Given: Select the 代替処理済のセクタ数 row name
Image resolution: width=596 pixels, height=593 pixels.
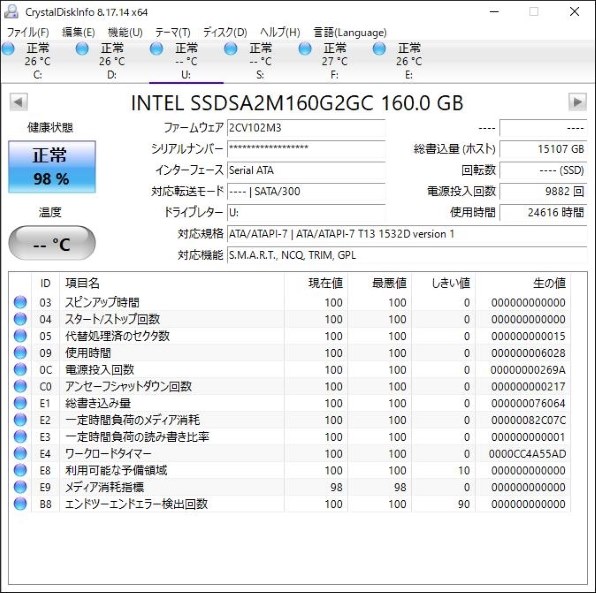Looking at the screenshot, I should [x=117, y=336].
